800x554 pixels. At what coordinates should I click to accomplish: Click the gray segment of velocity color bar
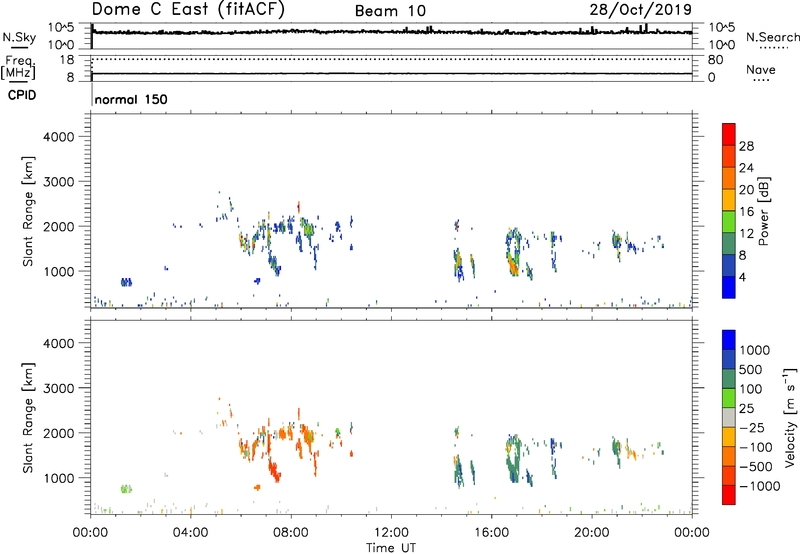729,417
